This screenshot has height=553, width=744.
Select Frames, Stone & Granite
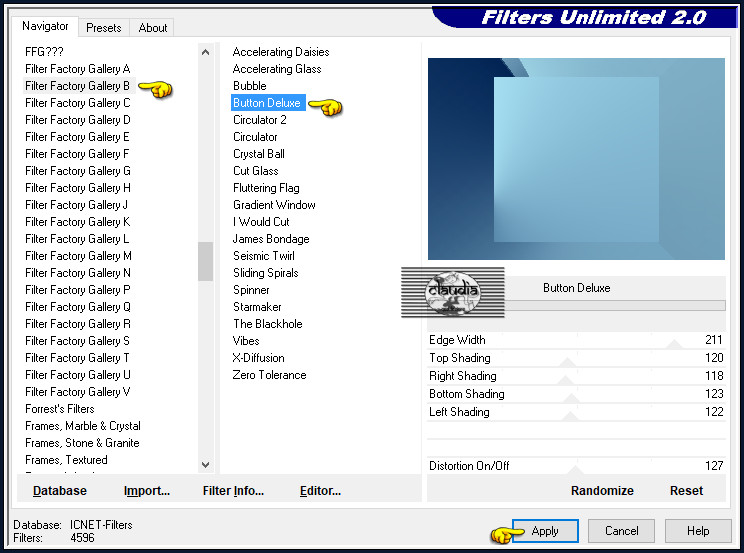(x=82, y=443)
